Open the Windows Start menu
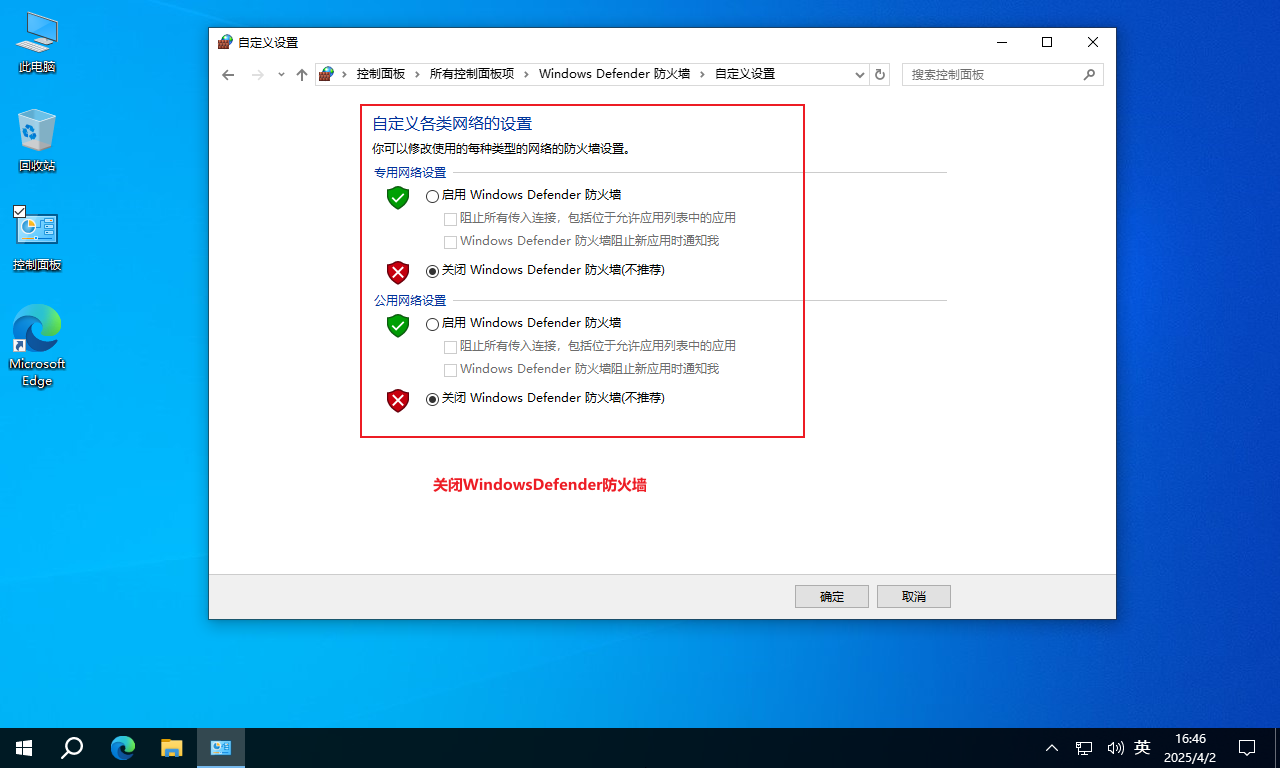 [24, 748]
